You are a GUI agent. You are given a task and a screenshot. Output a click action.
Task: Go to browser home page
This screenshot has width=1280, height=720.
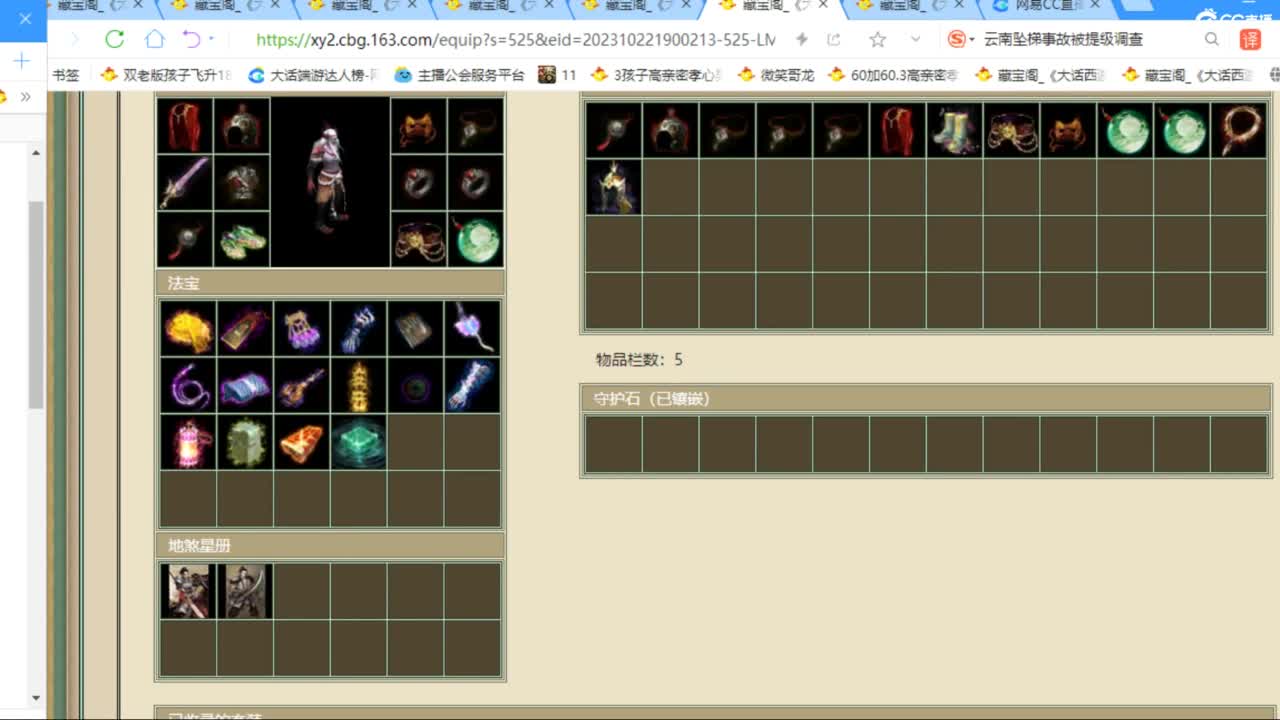pyautogui.click(x=154, y=39)
